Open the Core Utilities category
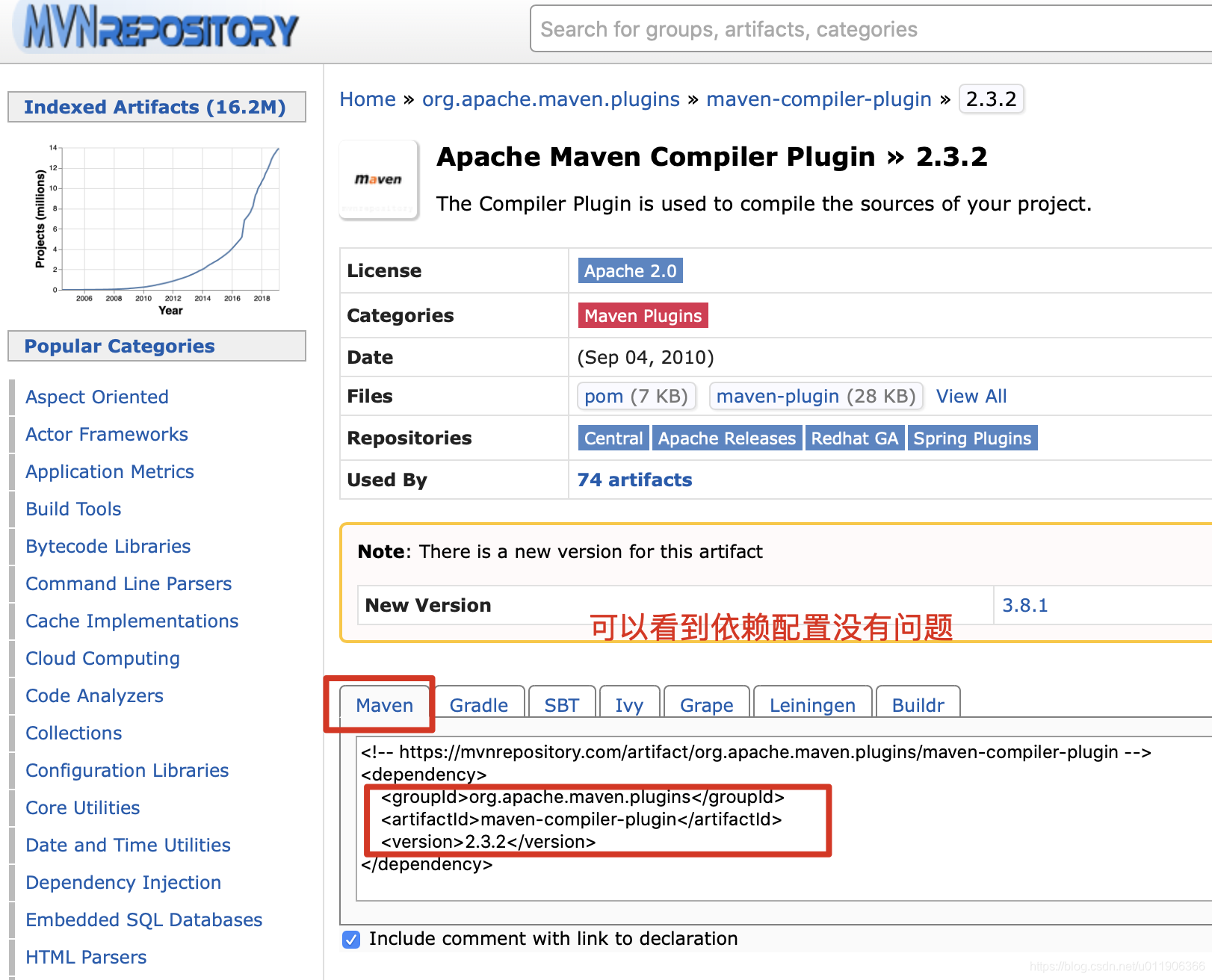Image resolution: width=1212 pixels, height=980 pixels. [83, 807]
